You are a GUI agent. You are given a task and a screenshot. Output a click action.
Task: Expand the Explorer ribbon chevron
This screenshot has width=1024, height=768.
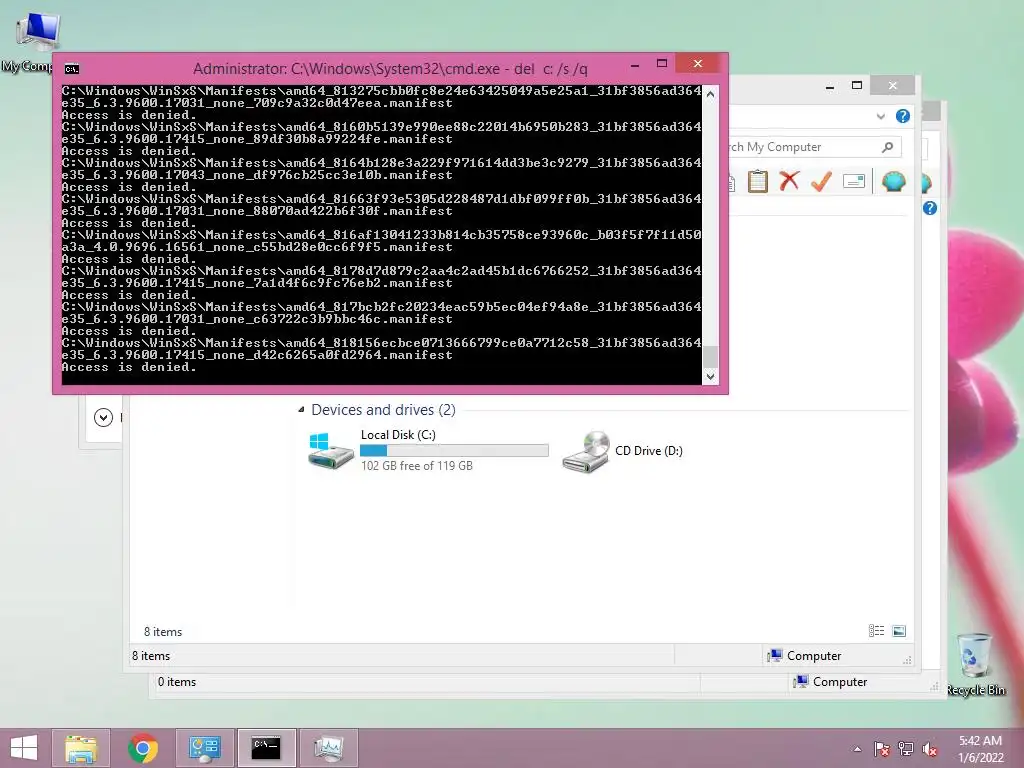click(880, 116)
